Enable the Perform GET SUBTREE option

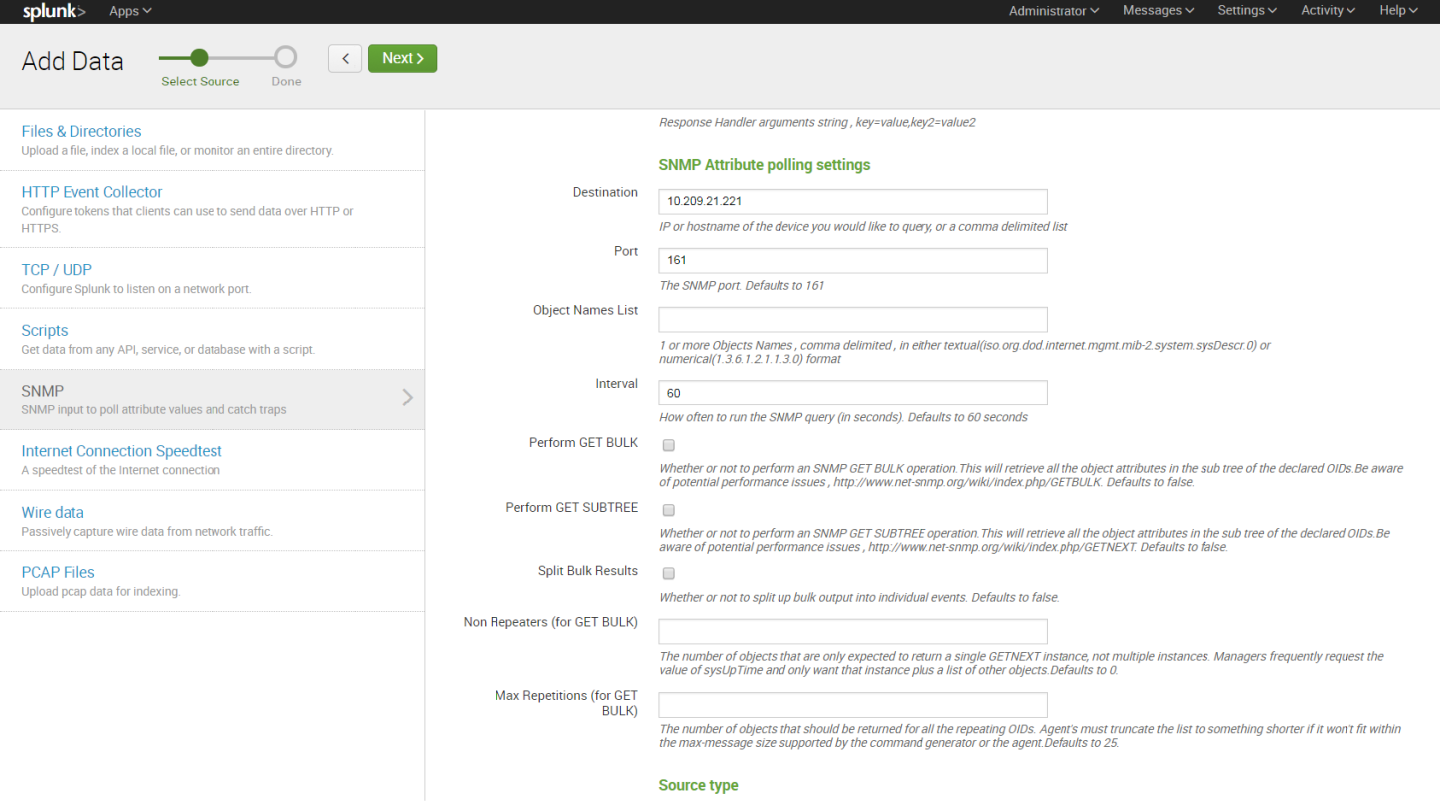(668, 510)
